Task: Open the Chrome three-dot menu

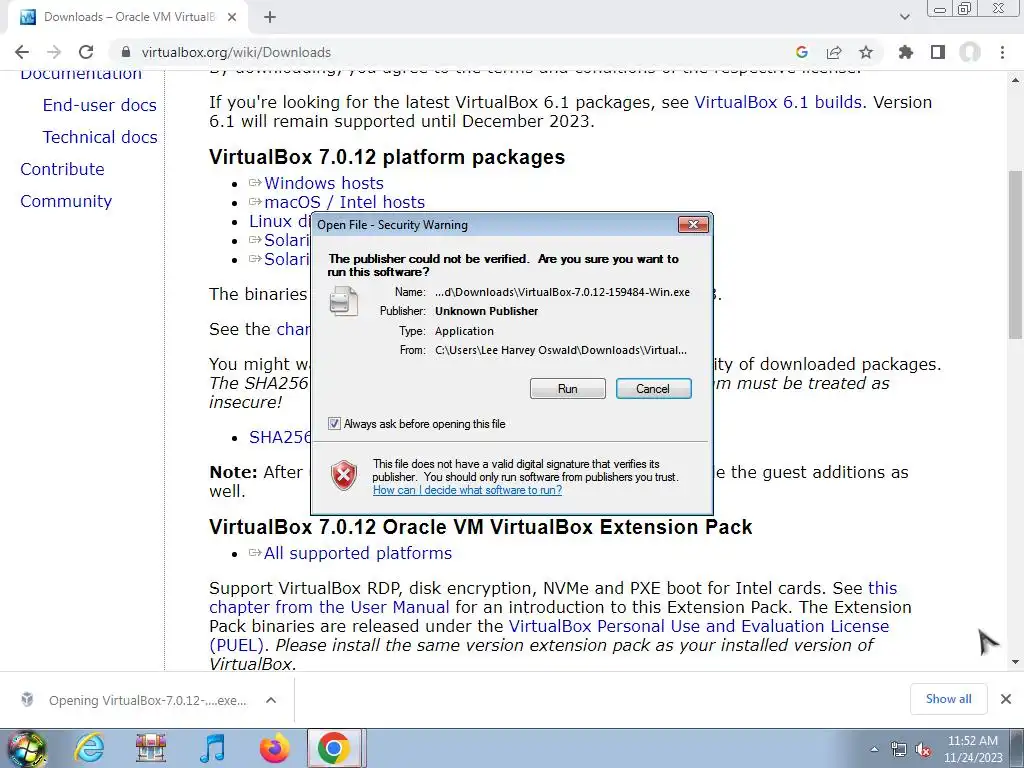Action: click(x=1002, y=52)
